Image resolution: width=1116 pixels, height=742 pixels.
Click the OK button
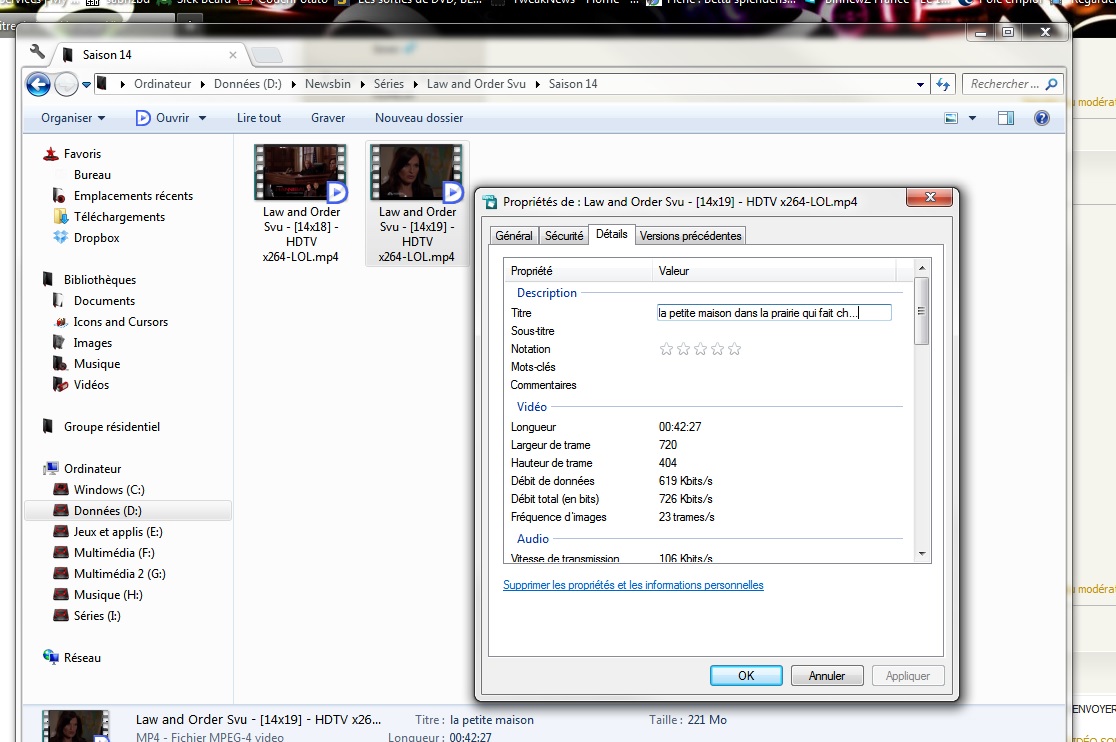click(746, 676)
